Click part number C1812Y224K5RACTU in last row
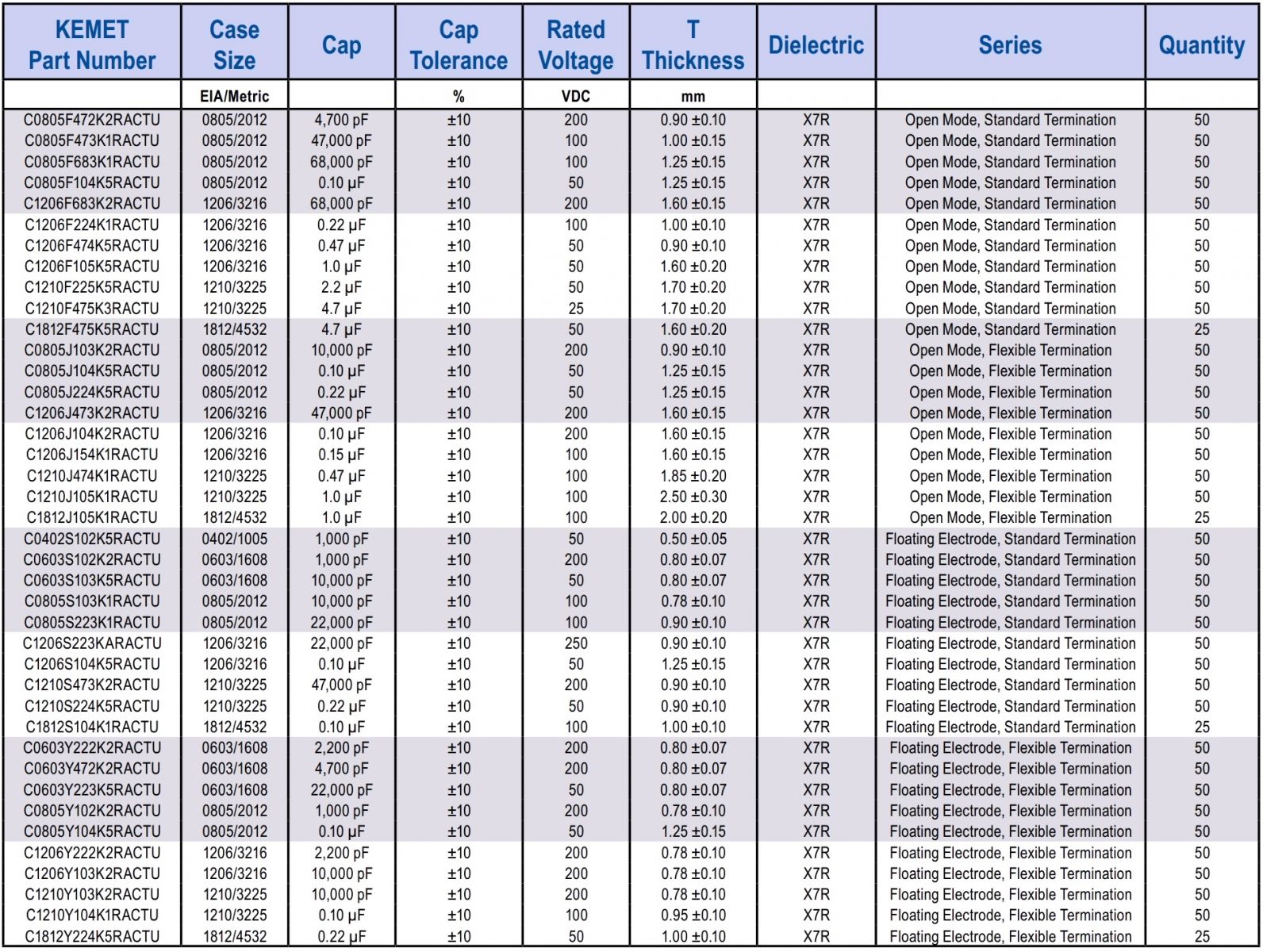This screenshot has height=952, width=1263. (92, 936)
